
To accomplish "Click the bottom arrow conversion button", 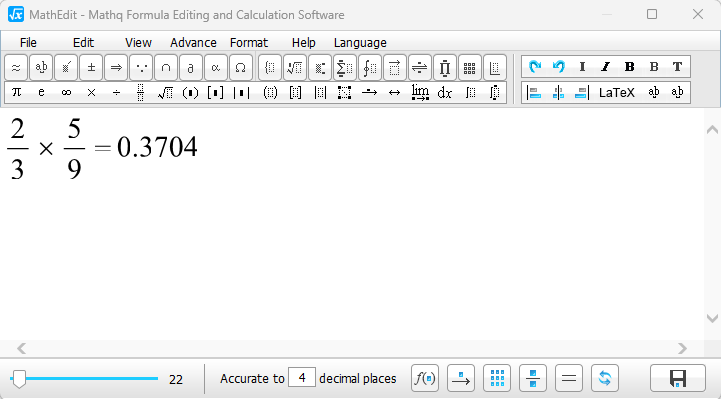I will (x=461, y=378).
